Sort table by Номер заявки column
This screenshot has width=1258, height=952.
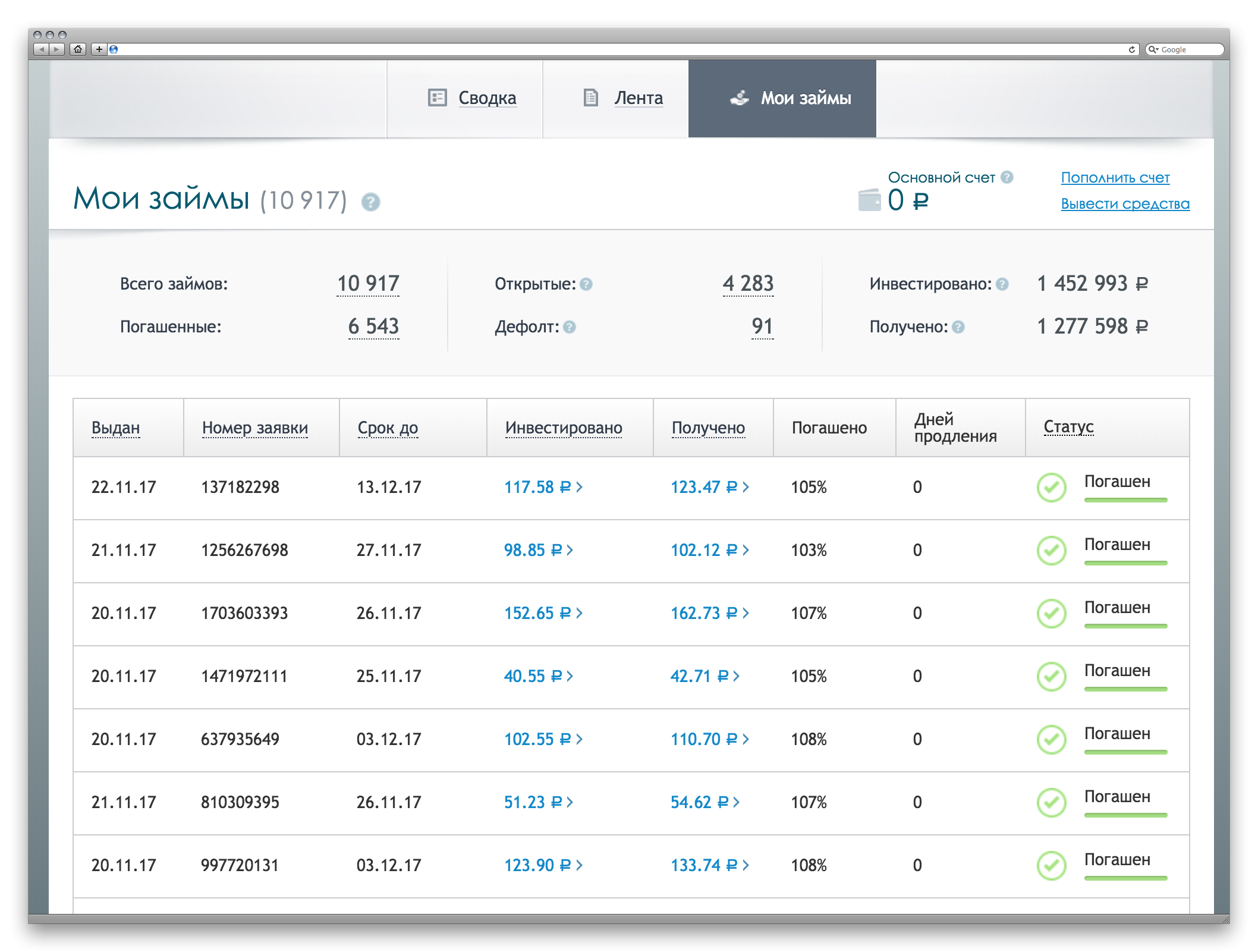pos(255,428)
